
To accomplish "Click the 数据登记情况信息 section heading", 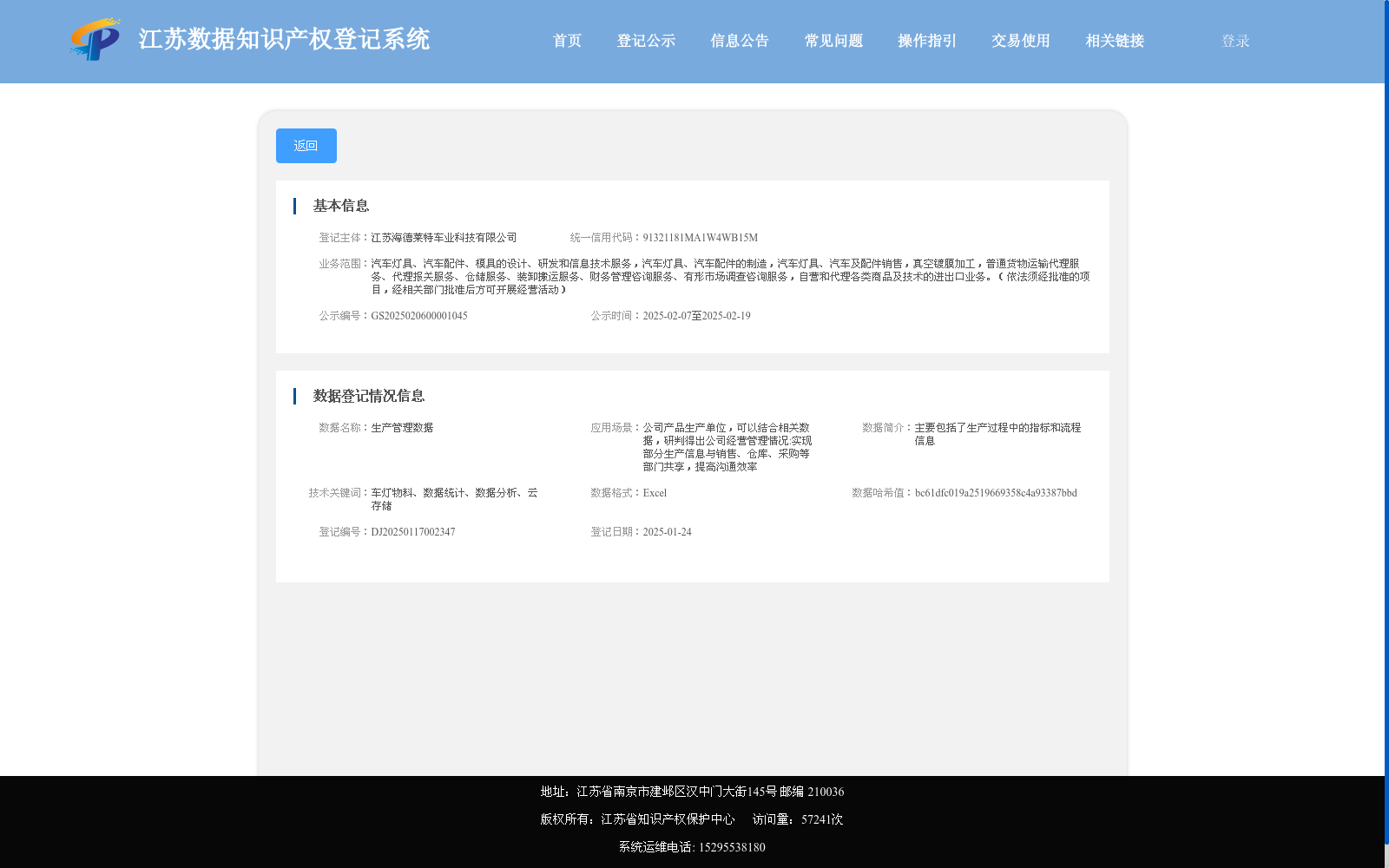I will (369, 396).
